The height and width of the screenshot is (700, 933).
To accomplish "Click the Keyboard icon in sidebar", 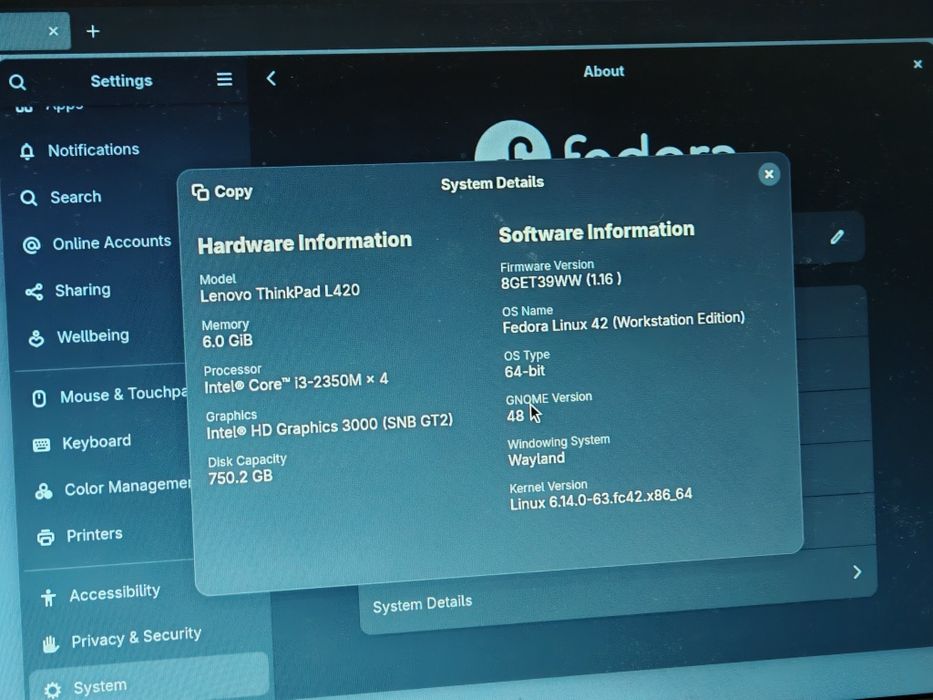I will coord(42,445).
